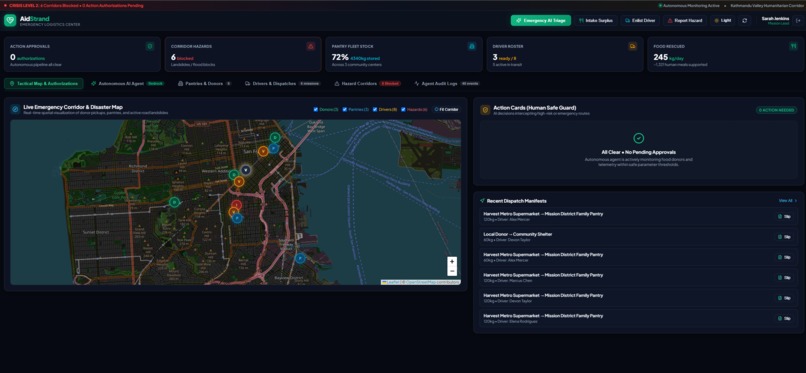
Task: Click the shield icon on the Action Approvals card
Action: (150, 46)
